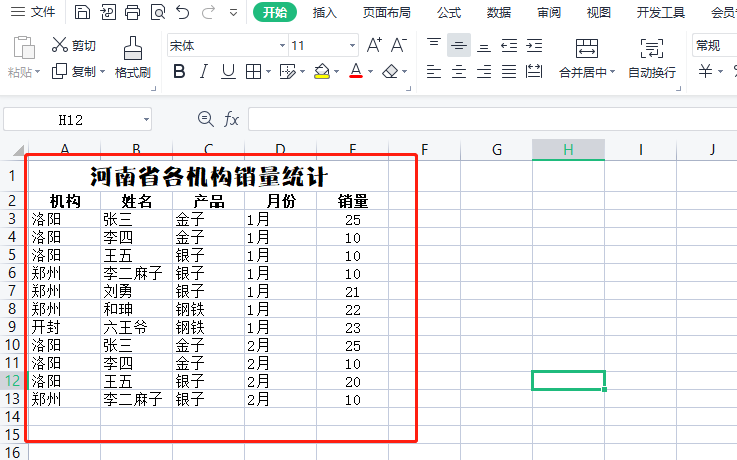Click the Cut (剪切) scissors icon

tap(60, 45)
